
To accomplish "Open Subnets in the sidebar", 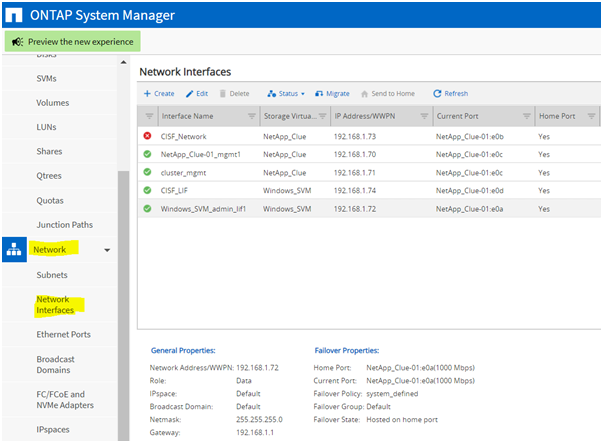I will coord(52,275).
